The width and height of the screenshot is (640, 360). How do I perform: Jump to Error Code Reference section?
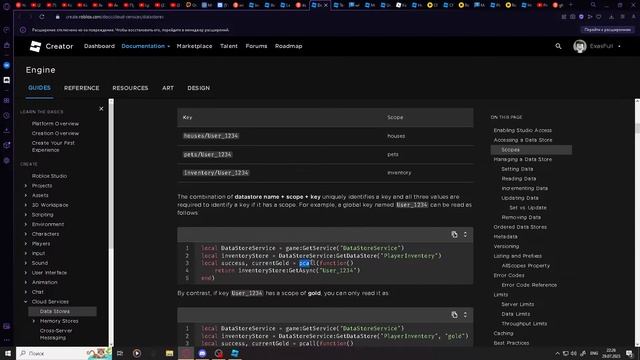pyautogui.click(x=529, y=285)
